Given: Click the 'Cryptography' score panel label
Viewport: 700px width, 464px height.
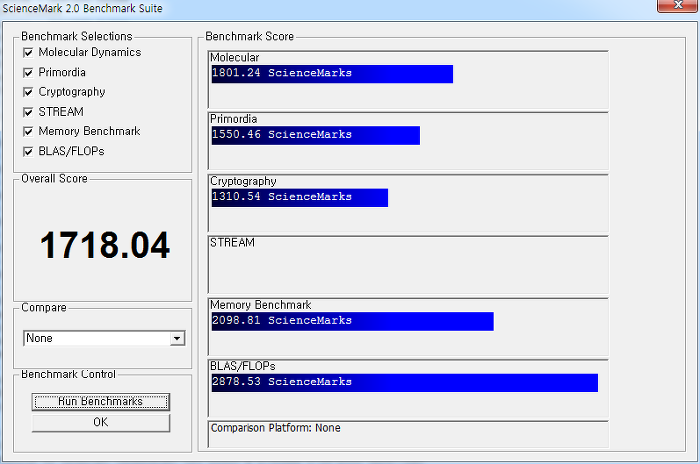Looking at the screenshot, I should (243, 181).
